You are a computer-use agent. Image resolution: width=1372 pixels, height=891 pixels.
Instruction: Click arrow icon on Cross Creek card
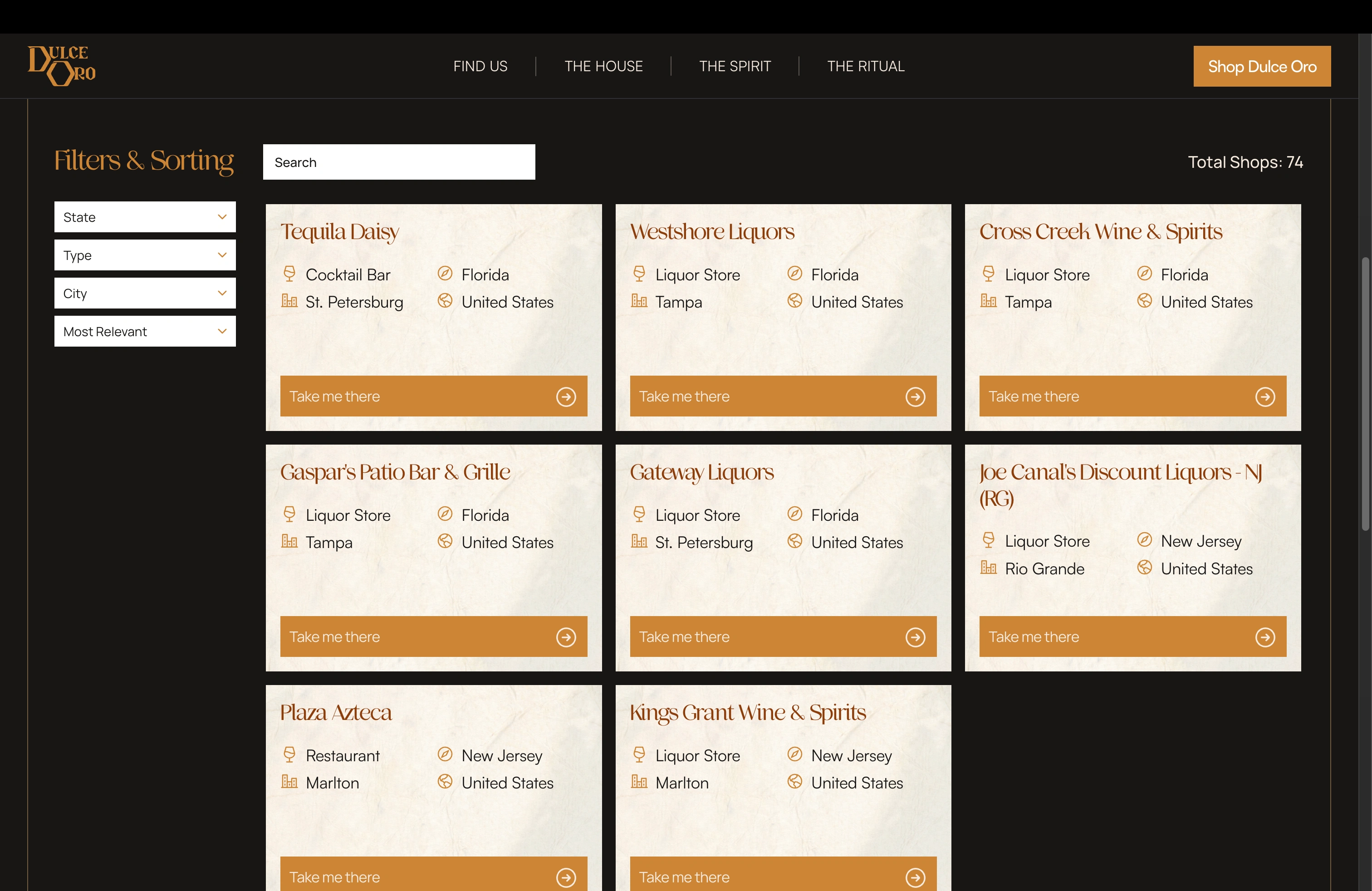point(1265,397)
